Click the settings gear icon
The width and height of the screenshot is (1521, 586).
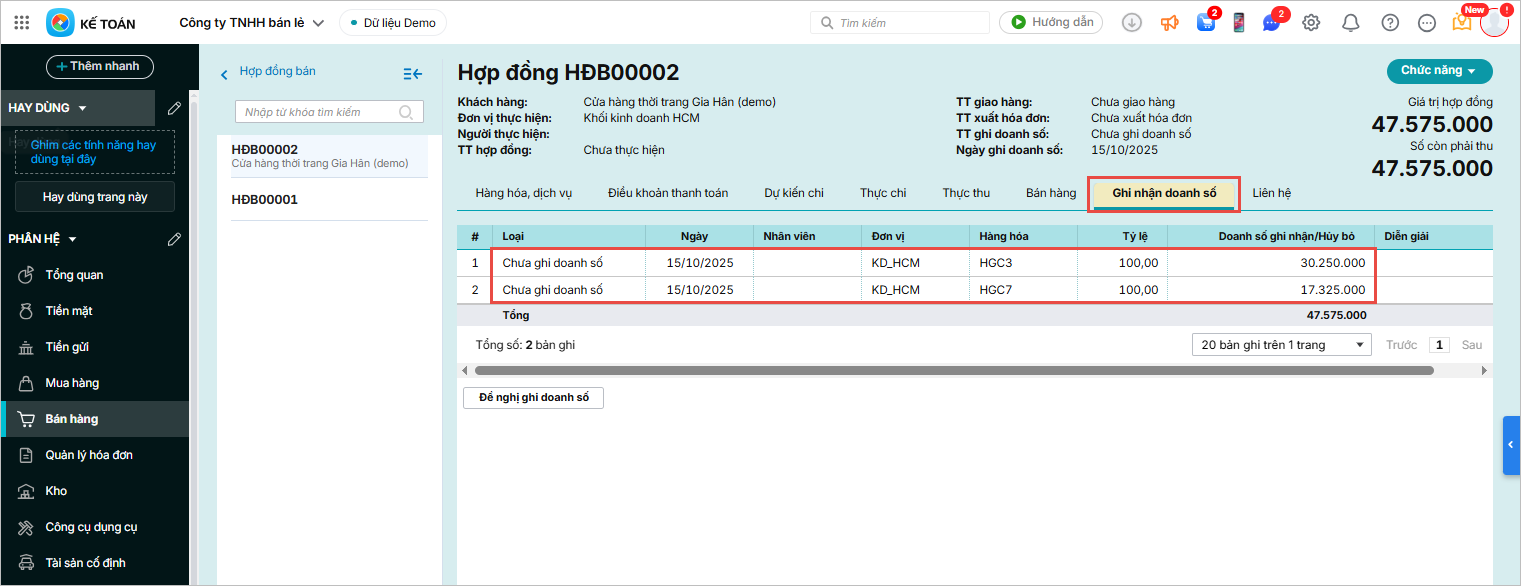(x=1311, y=22)
